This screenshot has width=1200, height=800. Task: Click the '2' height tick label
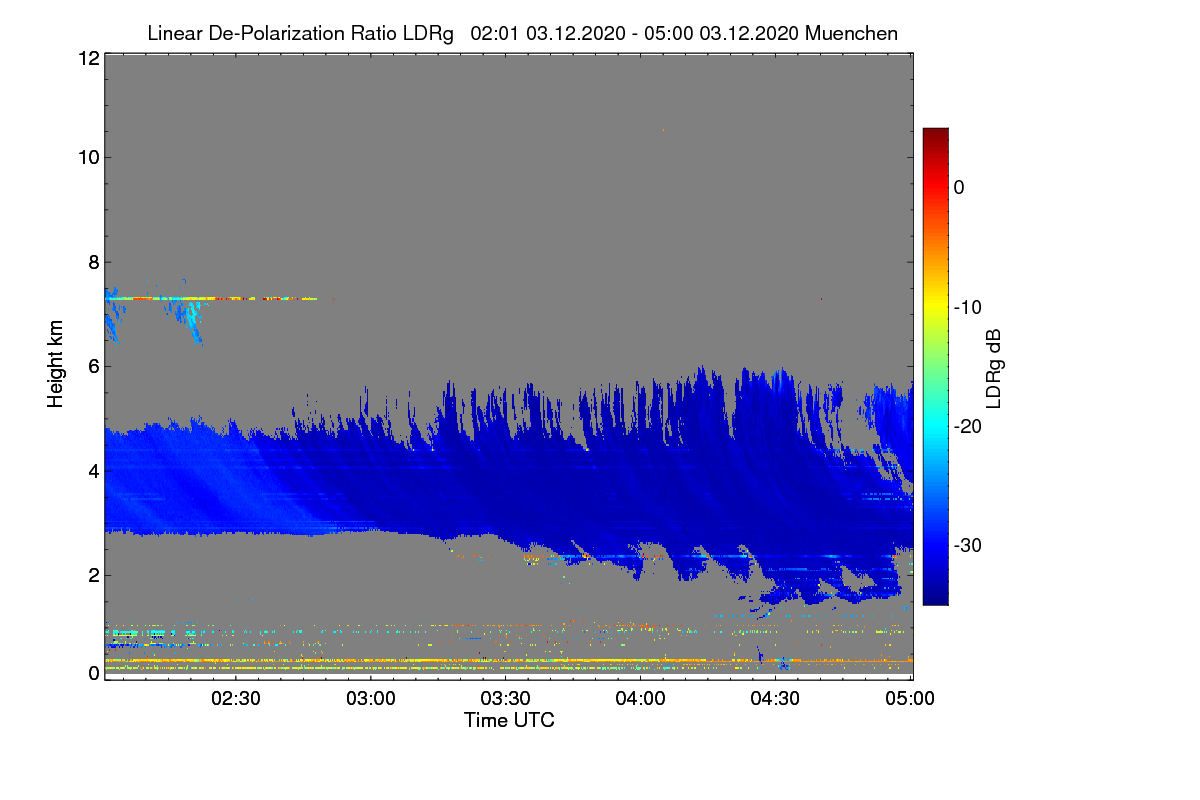(93, 574)
